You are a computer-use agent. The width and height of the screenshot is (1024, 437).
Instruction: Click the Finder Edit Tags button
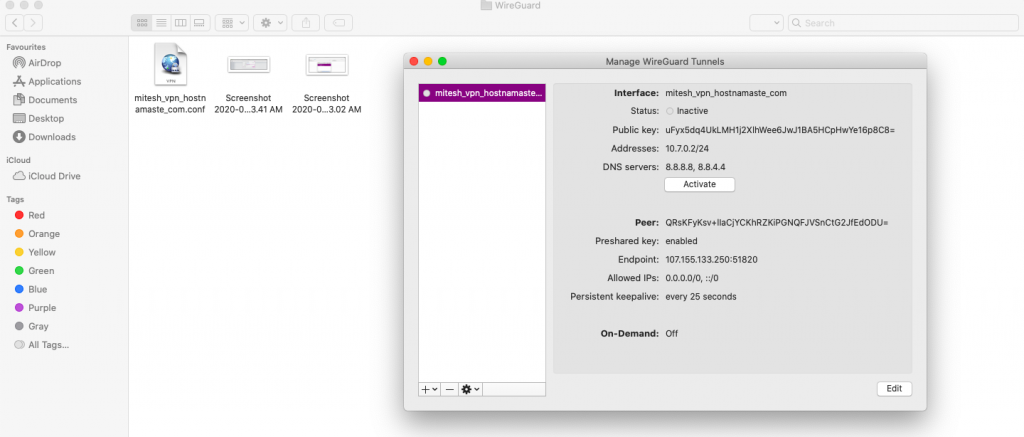(338, 23)
